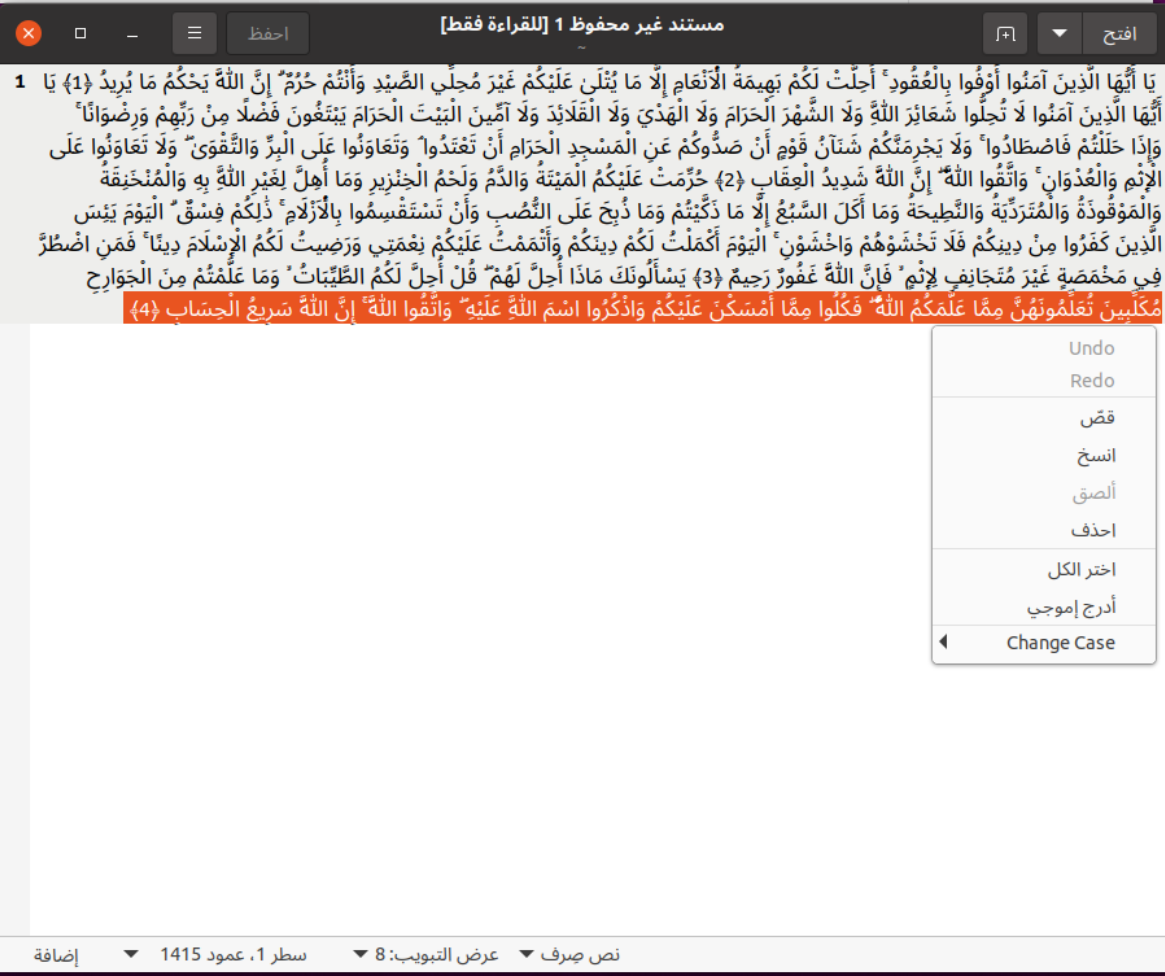Click the red close button of the window
The width and height of the screenshot is (1165, 976).
pyautogui.click(x=28, y=32)
